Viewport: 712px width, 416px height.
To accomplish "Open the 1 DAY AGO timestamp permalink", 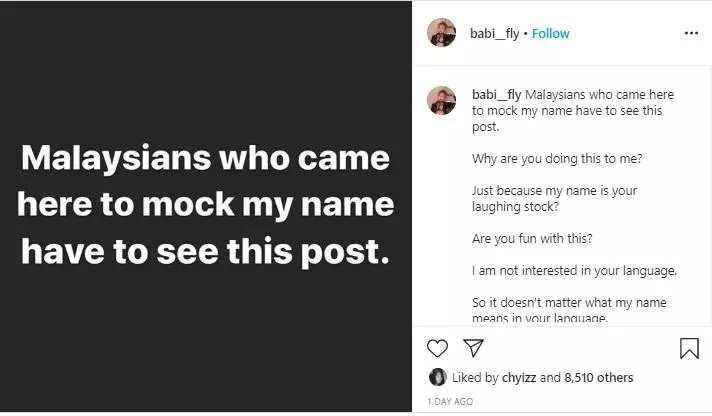I will (x=450, y=401).
